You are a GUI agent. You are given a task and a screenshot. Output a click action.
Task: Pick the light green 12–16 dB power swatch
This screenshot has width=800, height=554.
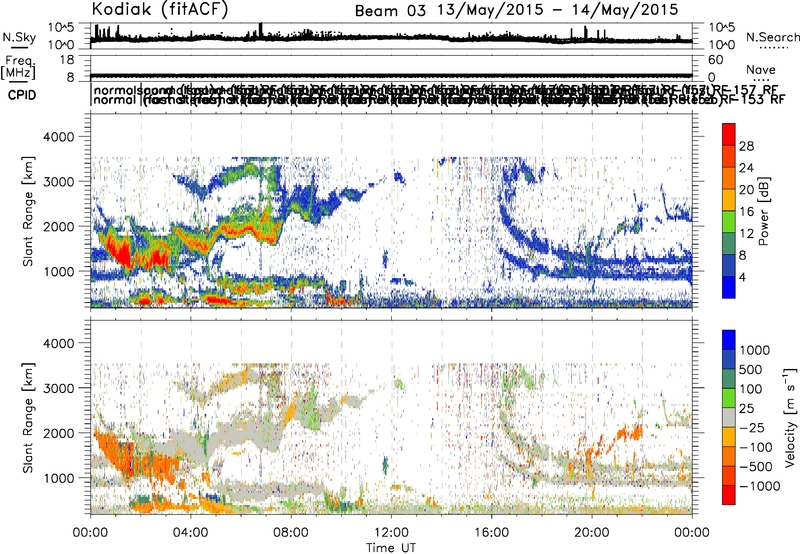pyautogui.click(x=729, y=222)
